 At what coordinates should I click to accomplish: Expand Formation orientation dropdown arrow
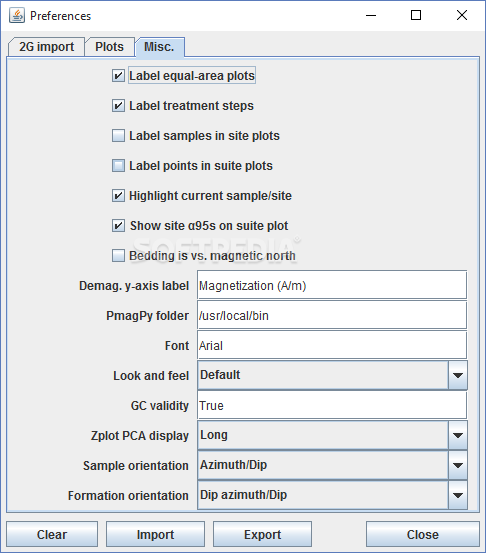point(458,495)
